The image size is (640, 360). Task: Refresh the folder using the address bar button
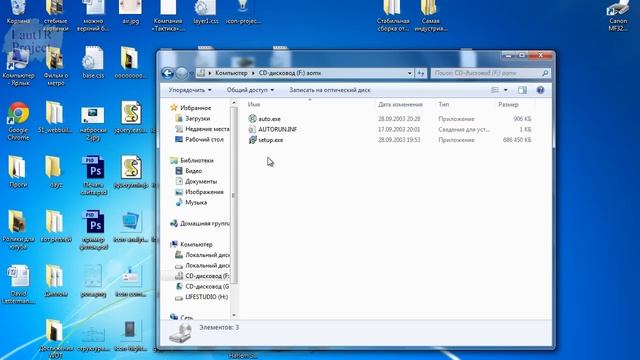(x=420, y=73)
